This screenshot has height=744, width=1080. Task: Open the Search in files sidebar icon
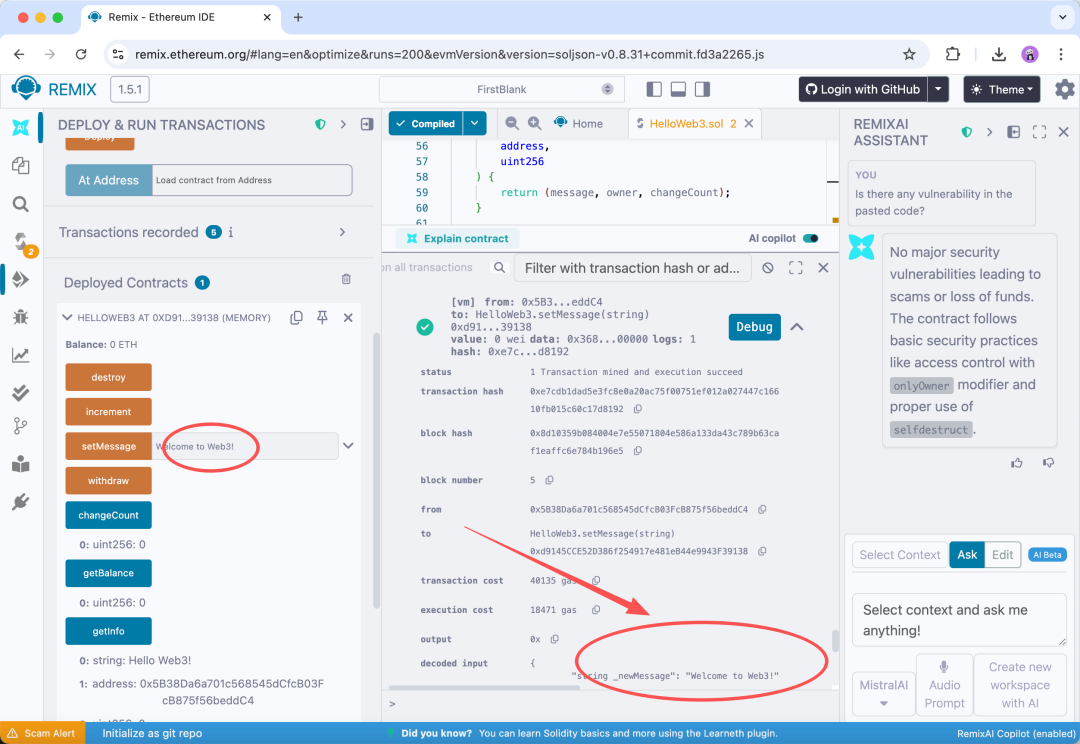click(x=21, y=204)
